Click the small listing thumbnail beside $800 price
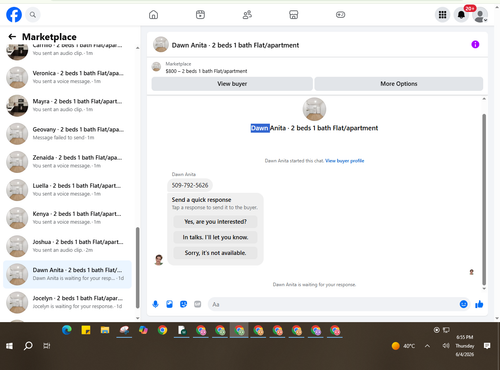The image size is (500, 370). (x=156, y=67)
